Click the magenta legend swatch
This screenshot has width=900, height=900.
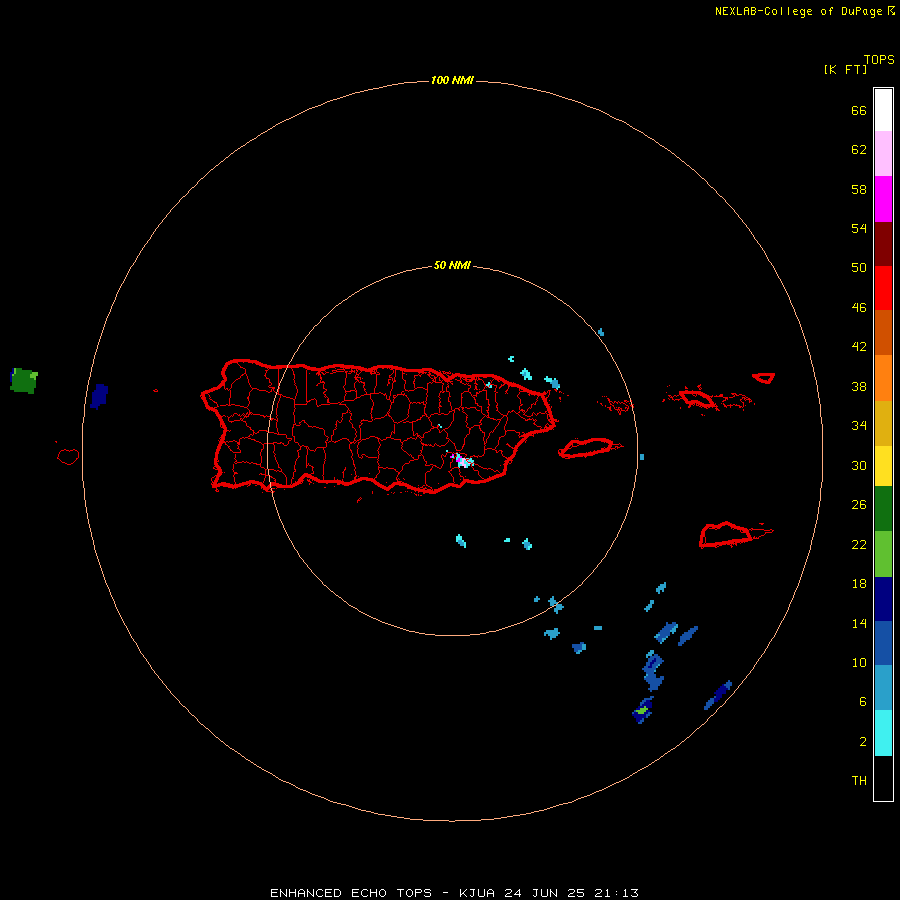point(883,199)
